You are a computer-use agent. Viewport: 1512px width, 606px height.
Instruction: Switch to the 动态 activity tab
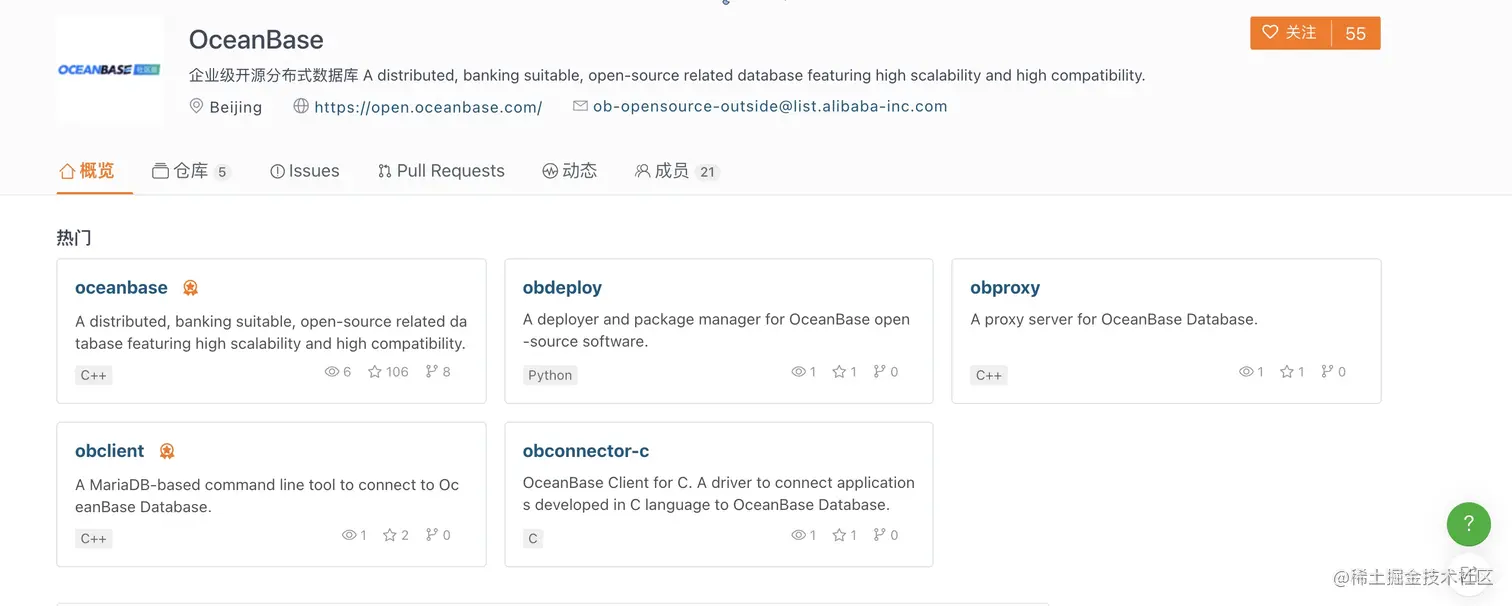(570, 171)
